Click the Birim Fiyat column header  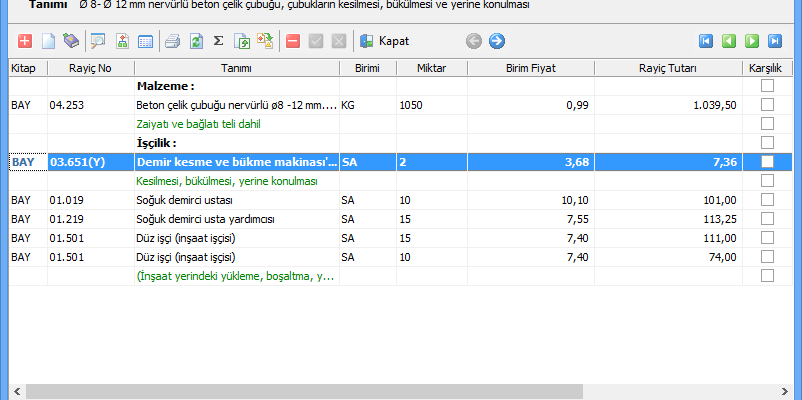pos(531,68)
